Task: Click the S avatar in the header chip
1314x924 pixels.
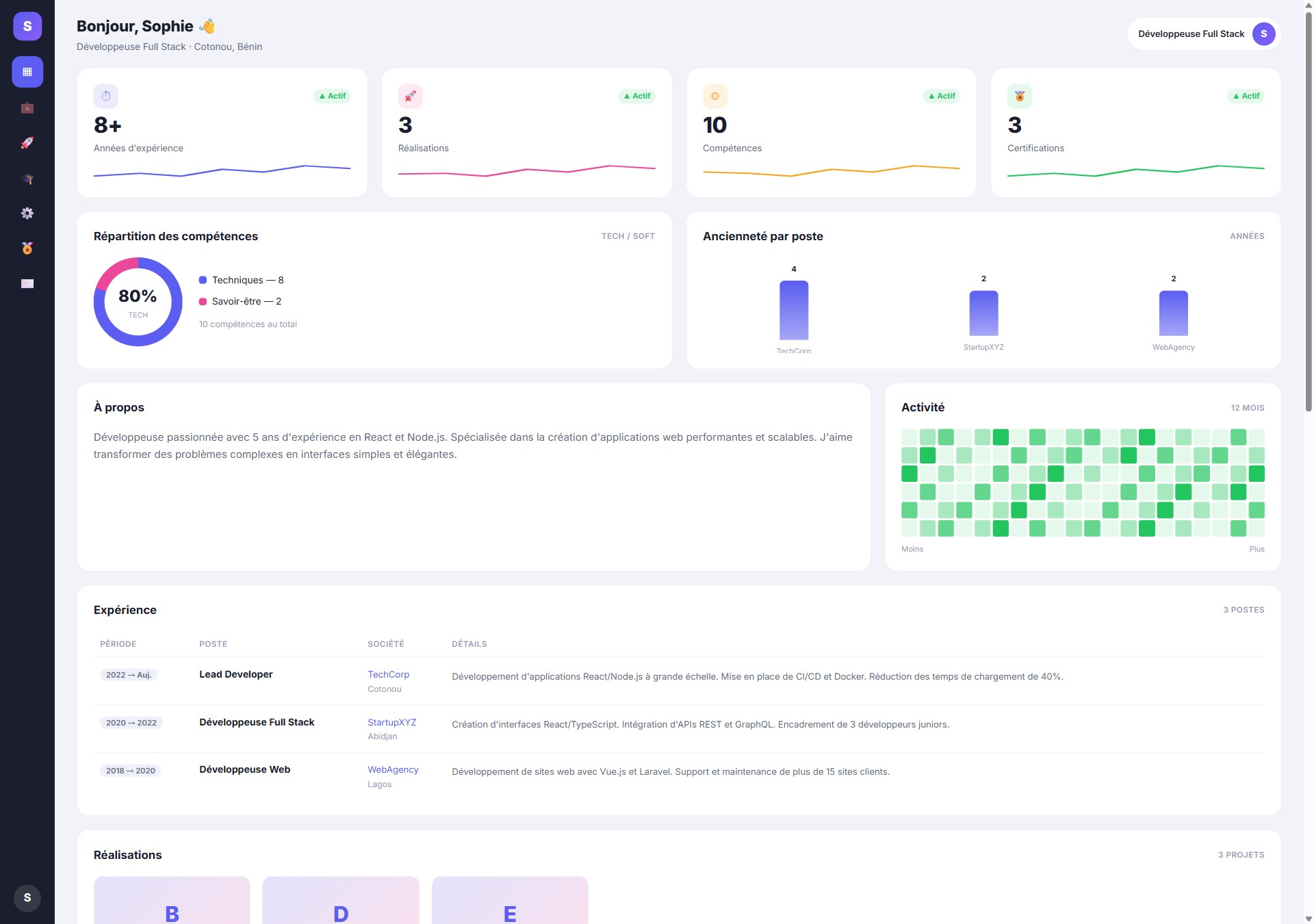Action: pos(1263,34)
